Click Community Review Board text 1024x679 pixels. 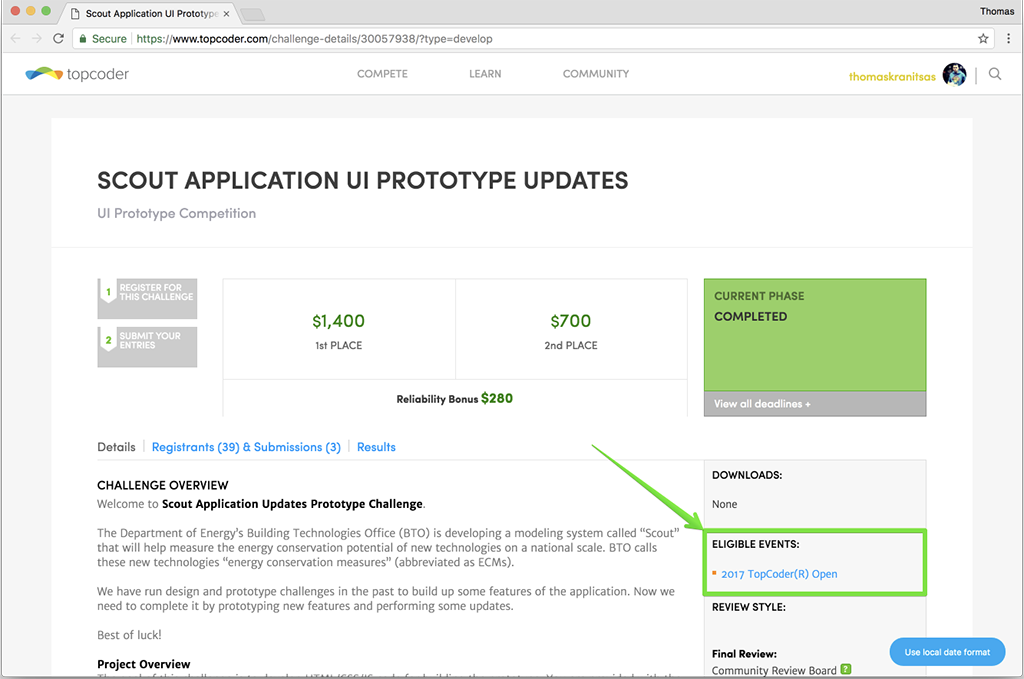[x=774, y=671]
